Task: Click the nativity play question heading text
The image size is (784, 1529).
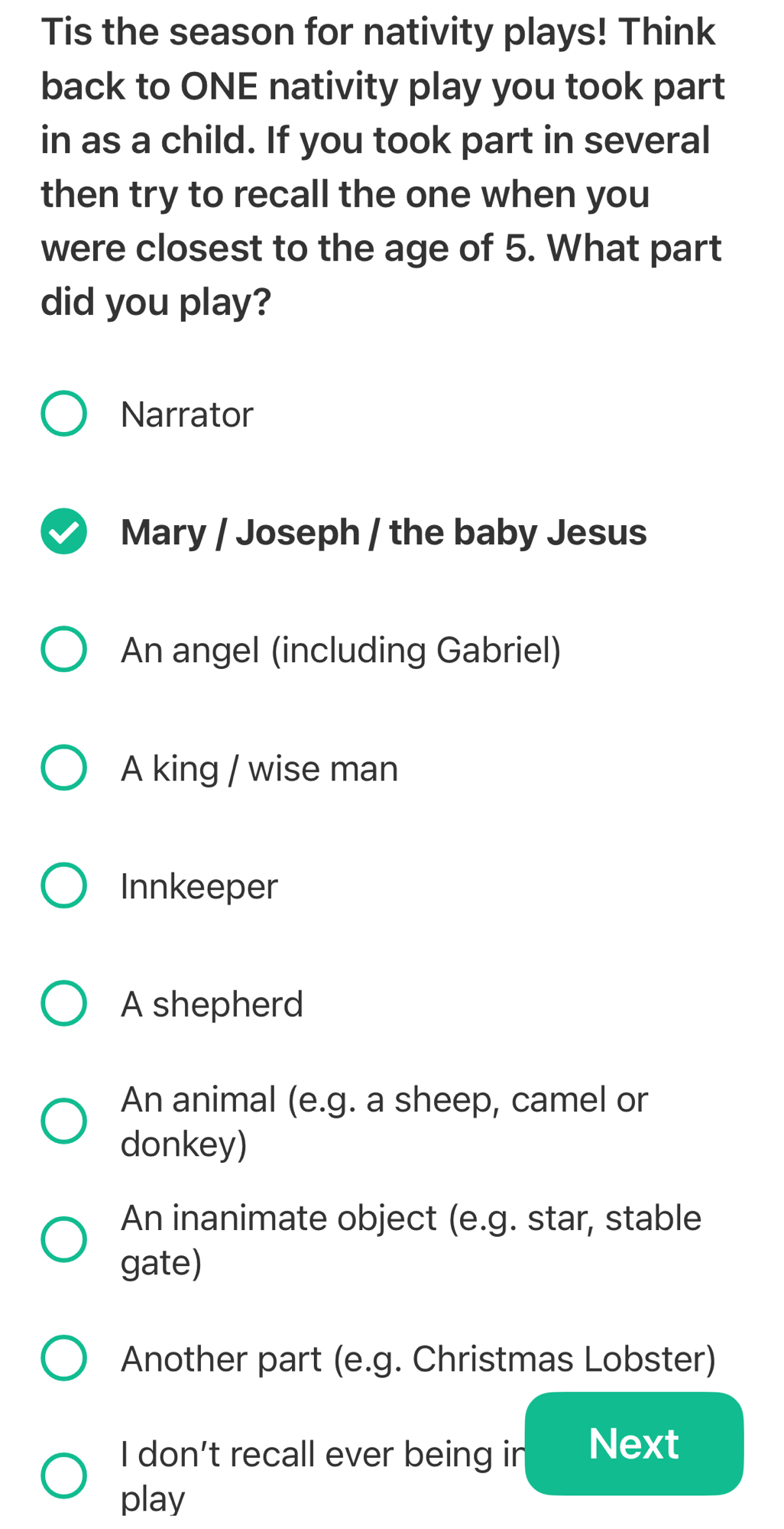Action: pyautogui.click(x=382, y=167)
